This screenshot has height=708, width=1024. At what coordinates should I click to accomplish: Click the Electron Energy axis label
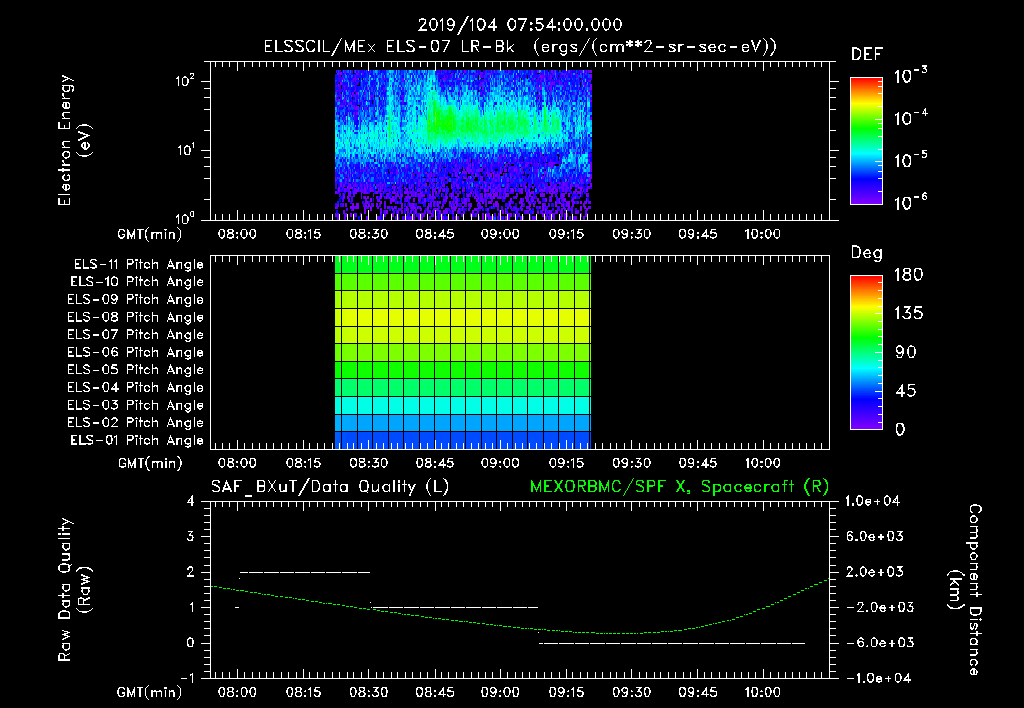pos(74,140)
